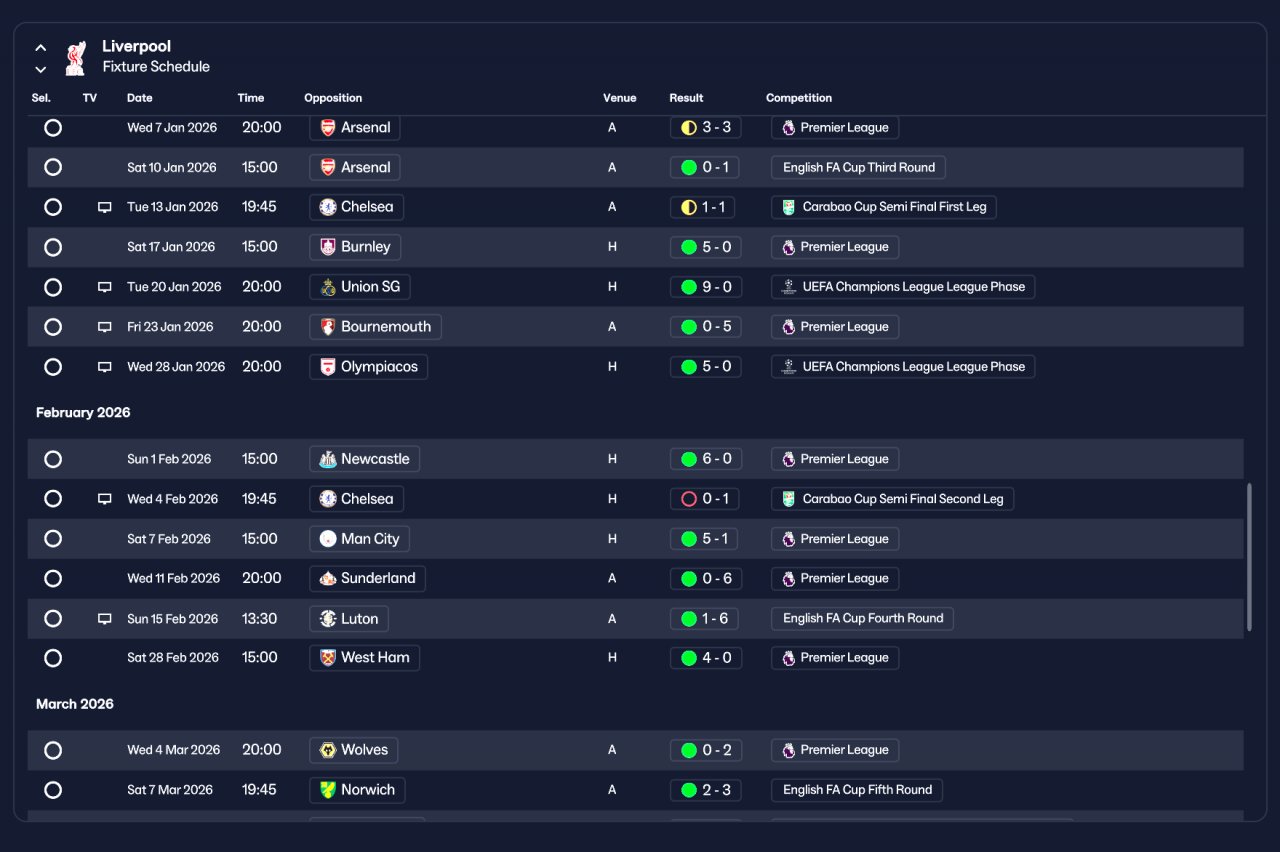Screen dimensions: 1280x852
Task: Select the Wolves fixture radio button
Action: [x=53, y=750]
